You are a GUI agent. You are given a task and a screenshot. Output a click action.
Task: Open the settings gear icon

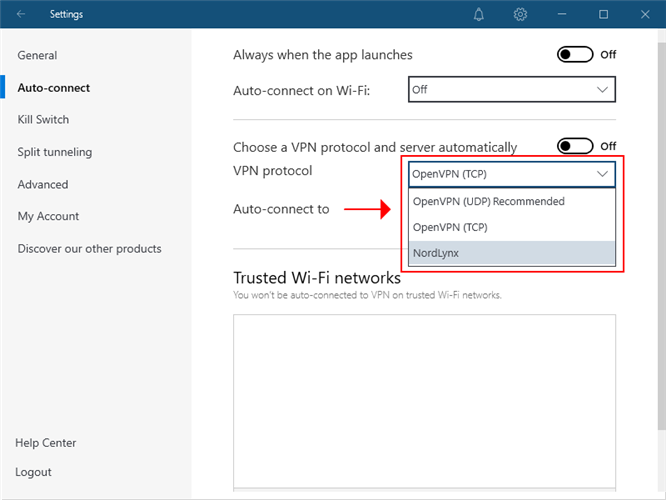pos(520,15)
